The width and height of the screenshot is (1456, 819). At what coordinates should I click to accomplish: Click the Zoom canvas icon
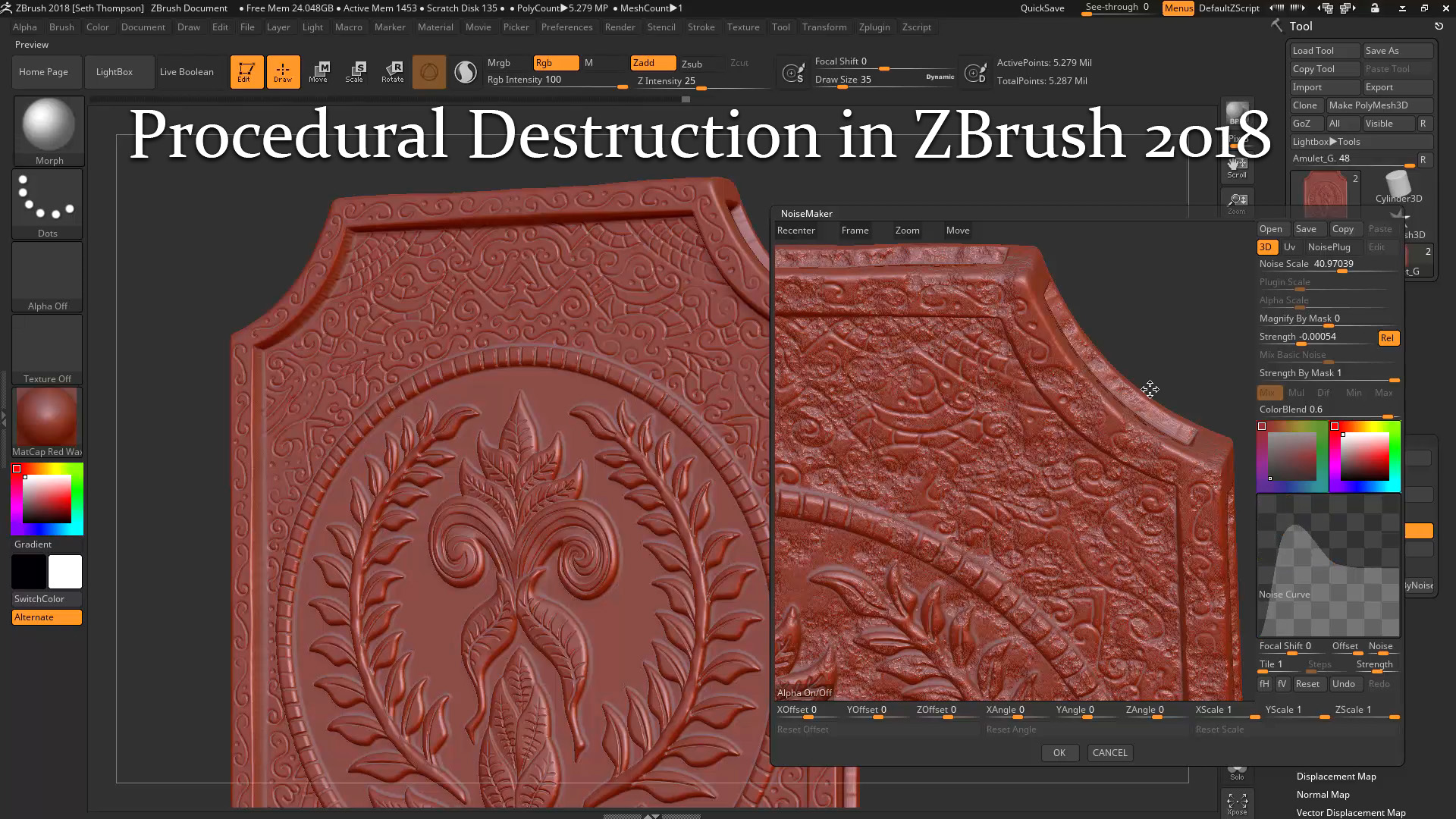tap(1237, 202)
